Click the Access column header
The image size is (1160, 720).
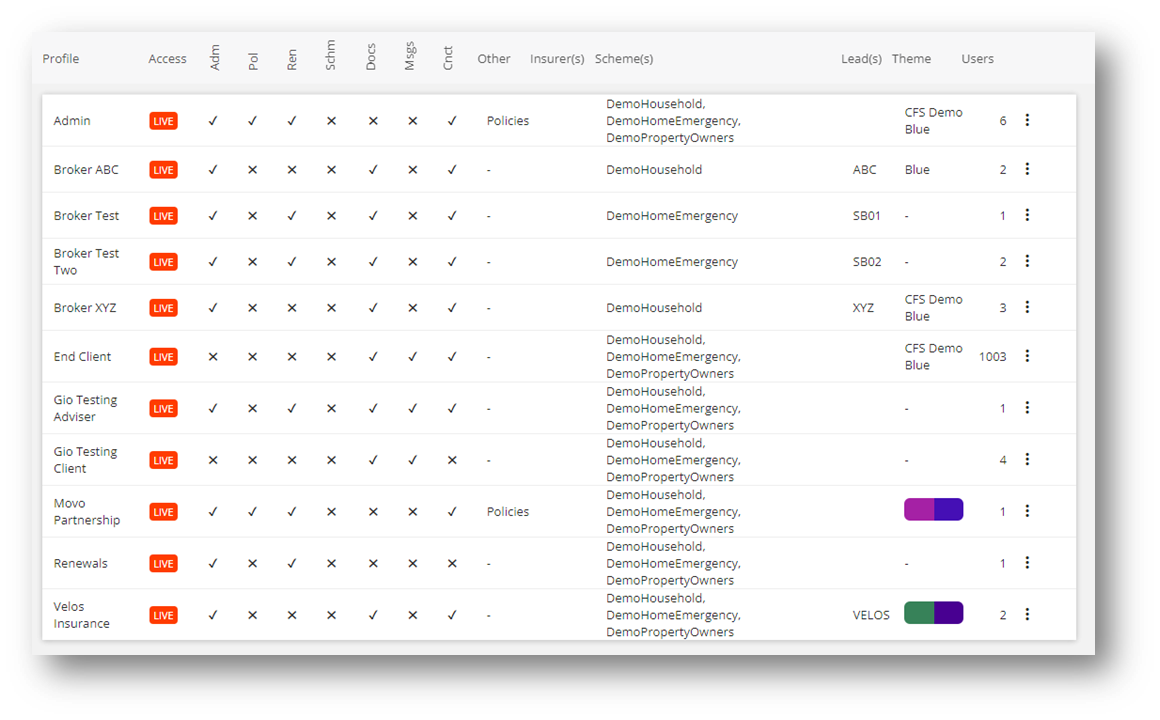coord(167,58)
